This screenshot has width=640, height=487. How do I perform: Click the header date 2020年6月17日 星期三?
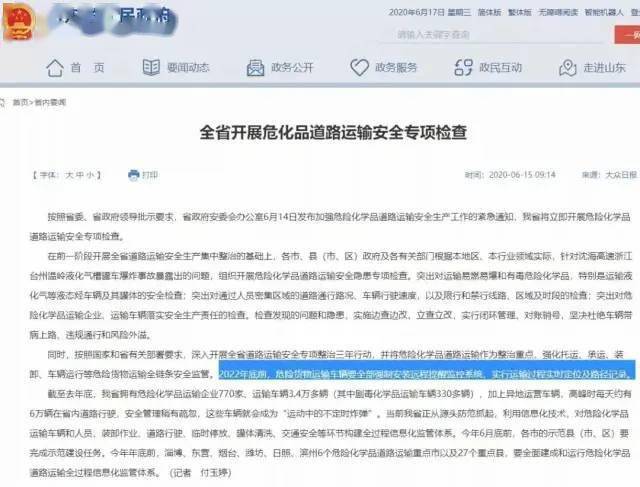(x=429, y=13)
